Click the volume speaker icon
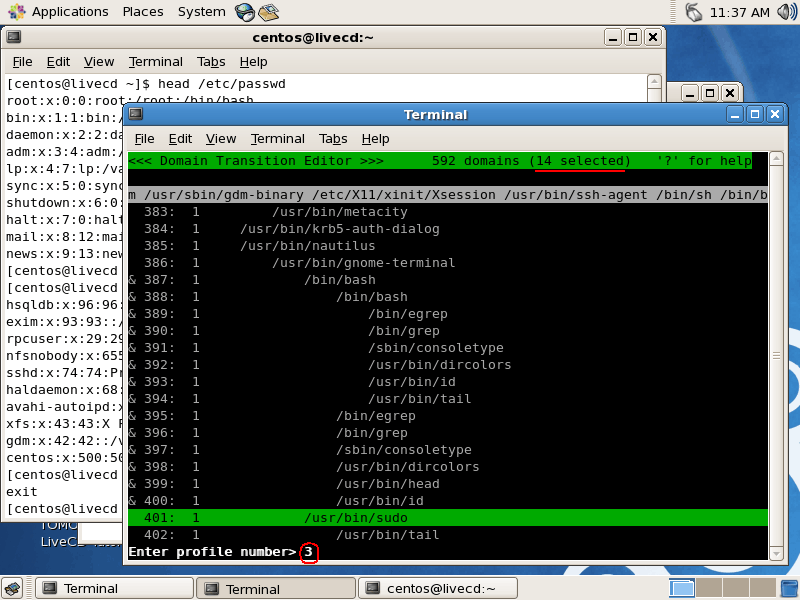Image resolution: width=800 pixels, height=600 pixels. 786,12
